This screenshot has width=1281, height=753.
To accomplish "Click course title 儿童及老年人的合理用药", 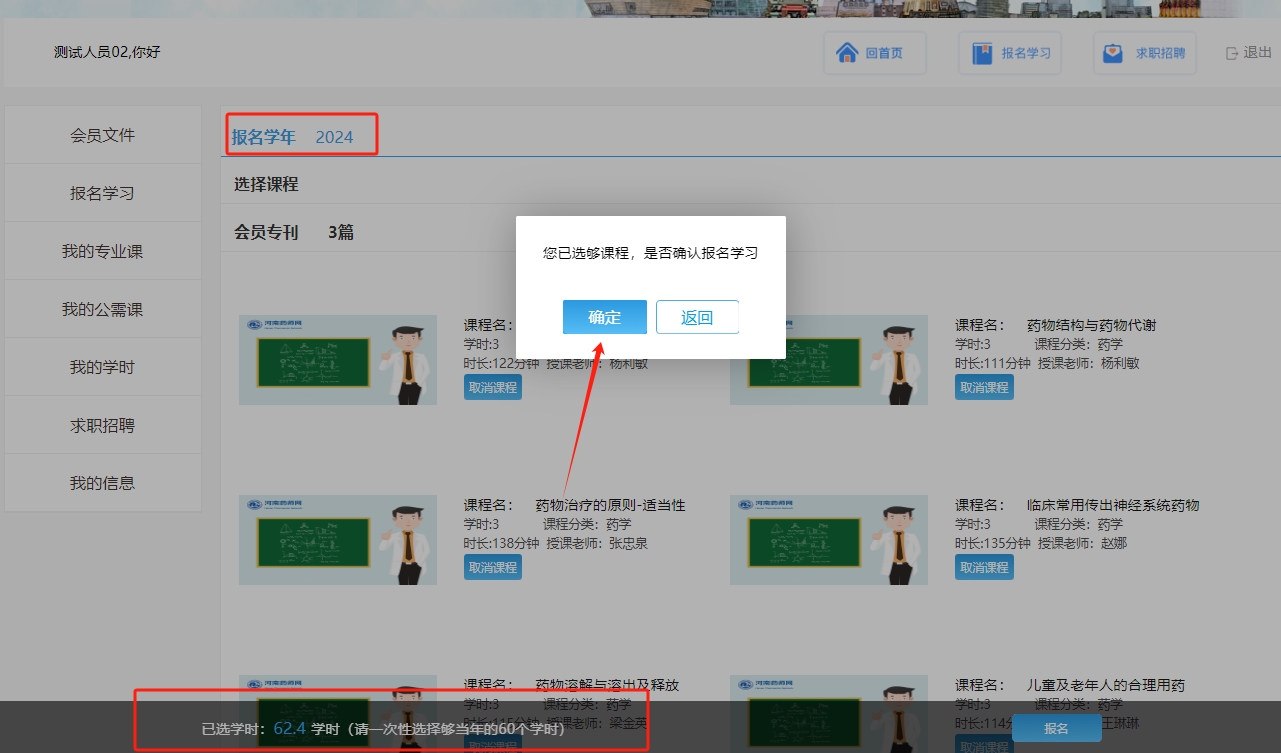I will coord(1106,685).
